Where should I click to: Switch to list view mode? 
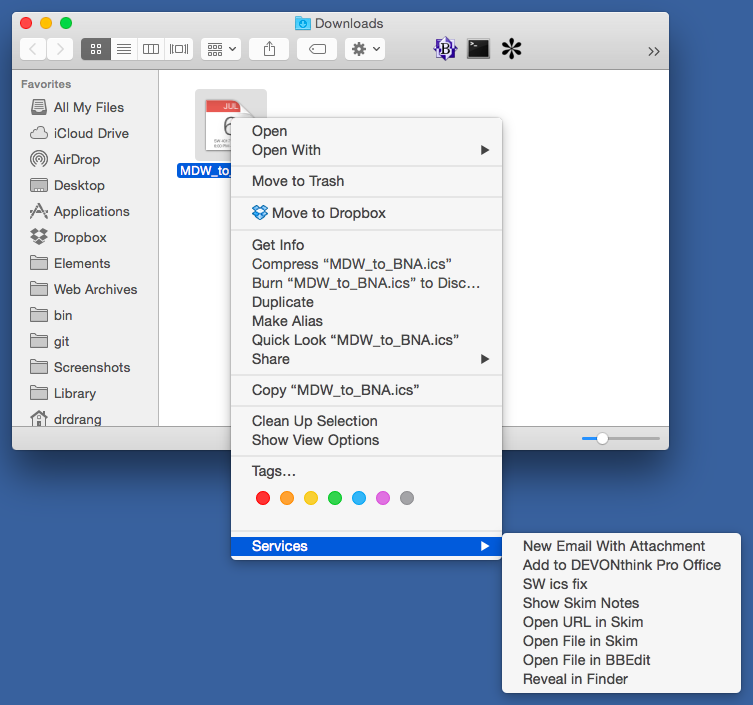pyautogui.click(x=124, y=48)
